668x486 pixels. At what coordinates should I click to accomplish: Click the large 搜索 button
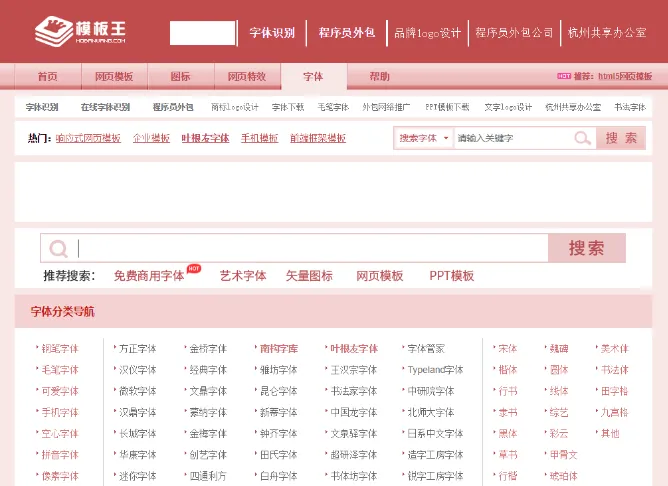(x=587, y=248)
